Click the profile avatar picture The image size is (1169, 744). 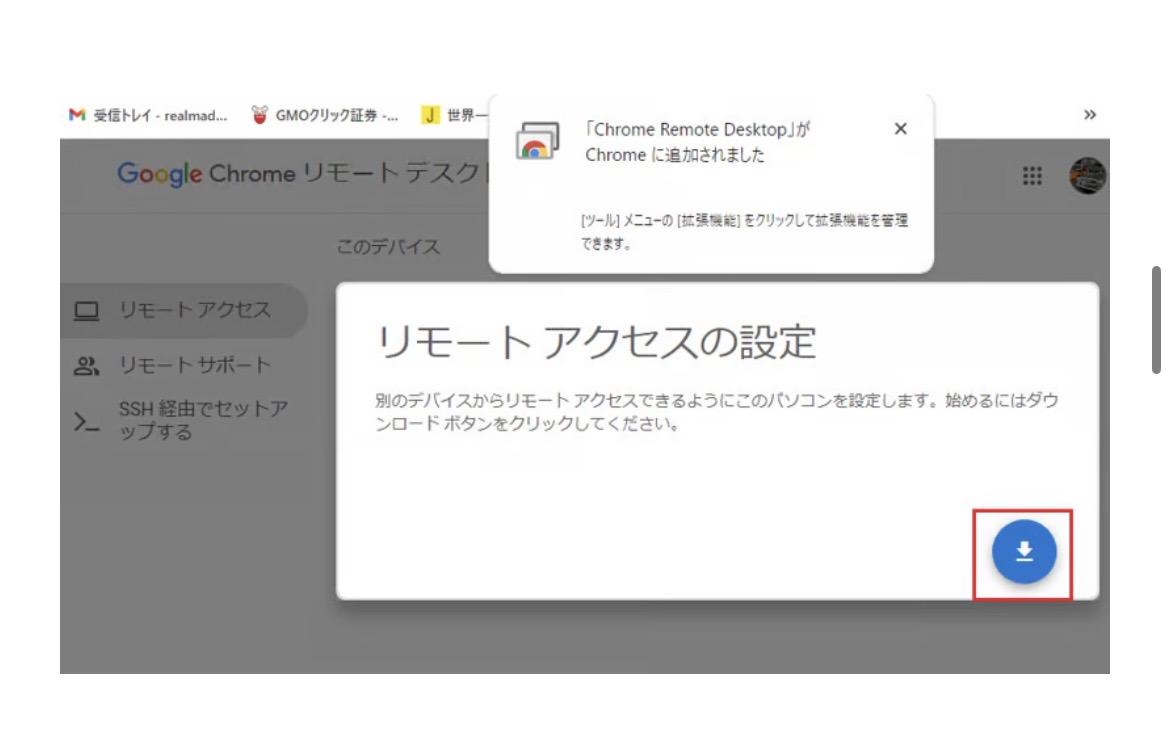(1087, 175)
